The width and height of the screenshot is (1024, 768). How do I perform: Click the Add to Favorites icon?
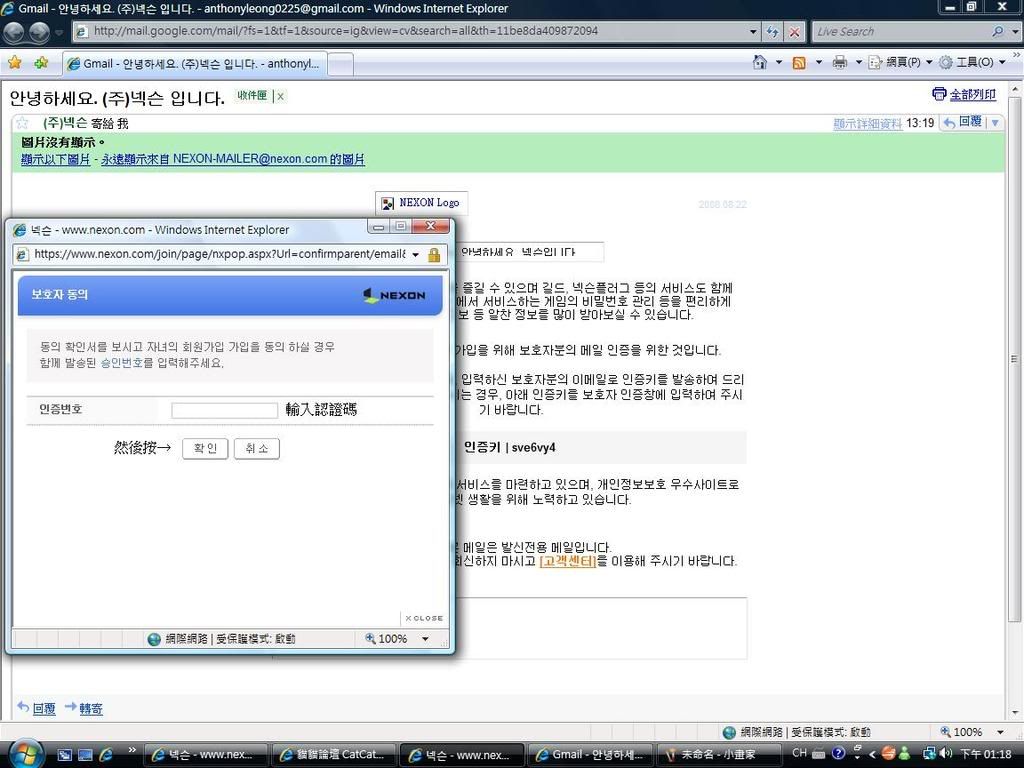pos(41,62)
